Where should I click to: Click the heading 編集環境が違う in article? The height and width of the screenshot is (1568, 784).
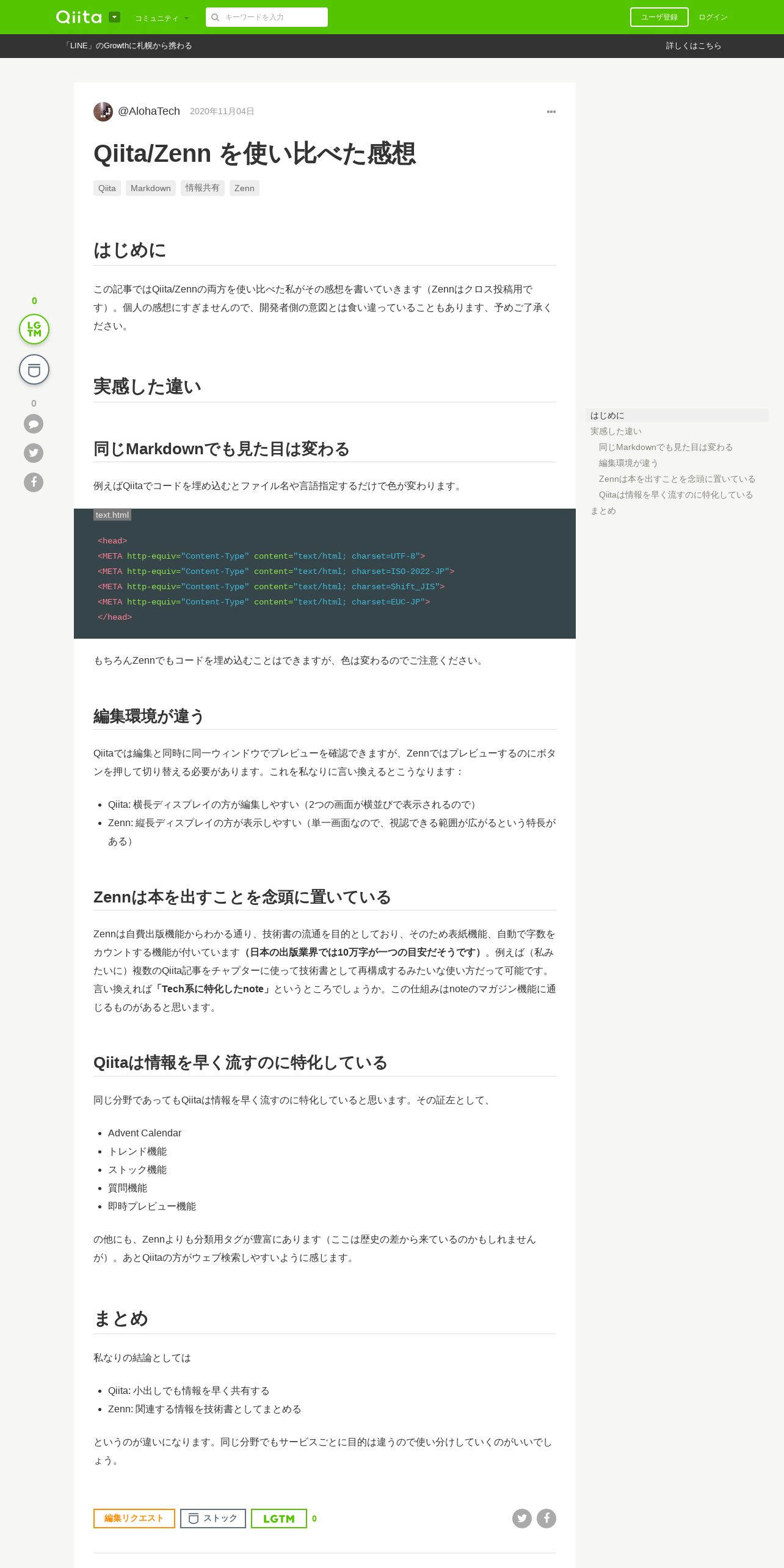click(x=149, y=716)
